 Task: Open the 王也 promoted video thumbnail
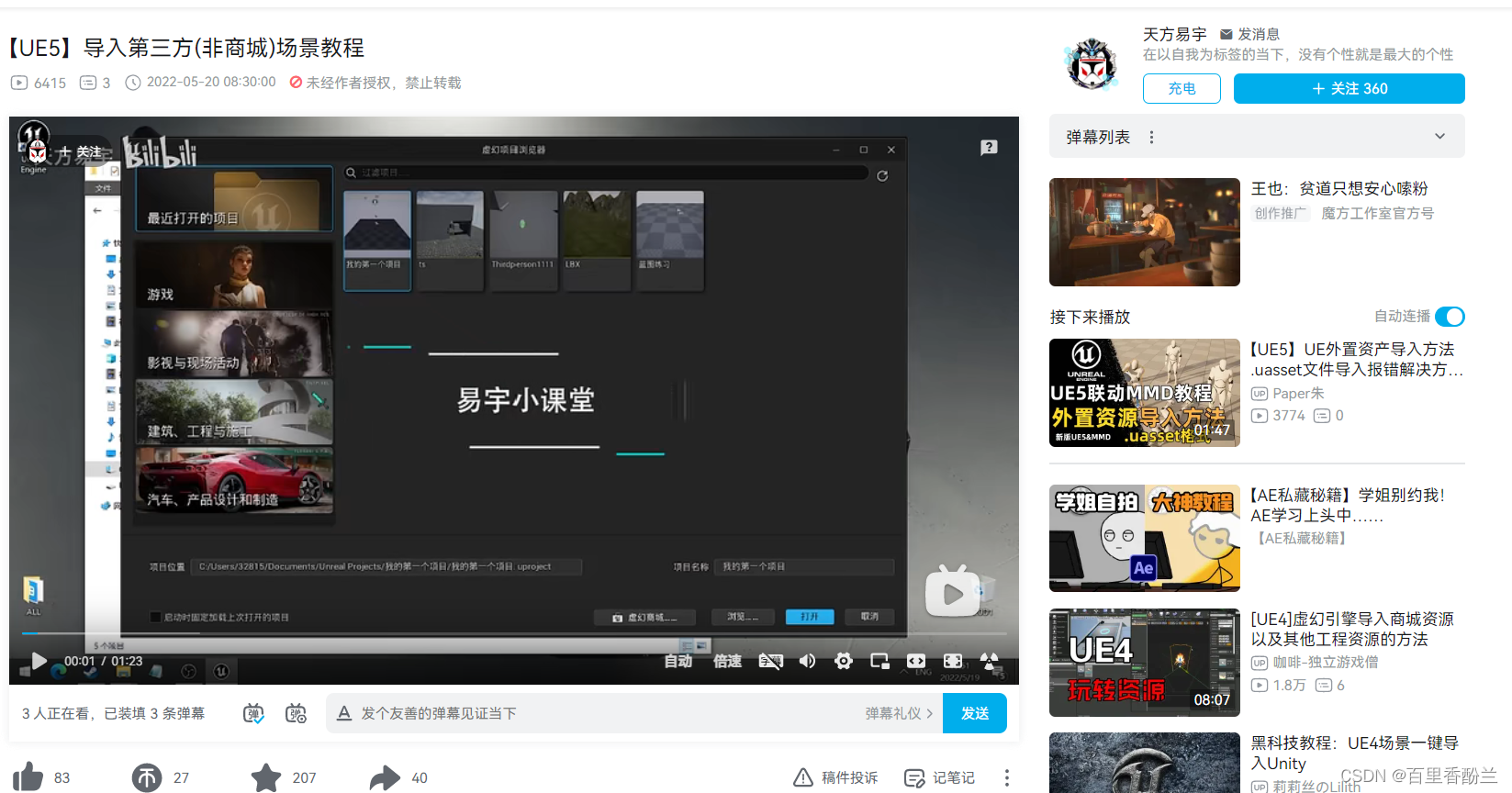coord(1145,232)
